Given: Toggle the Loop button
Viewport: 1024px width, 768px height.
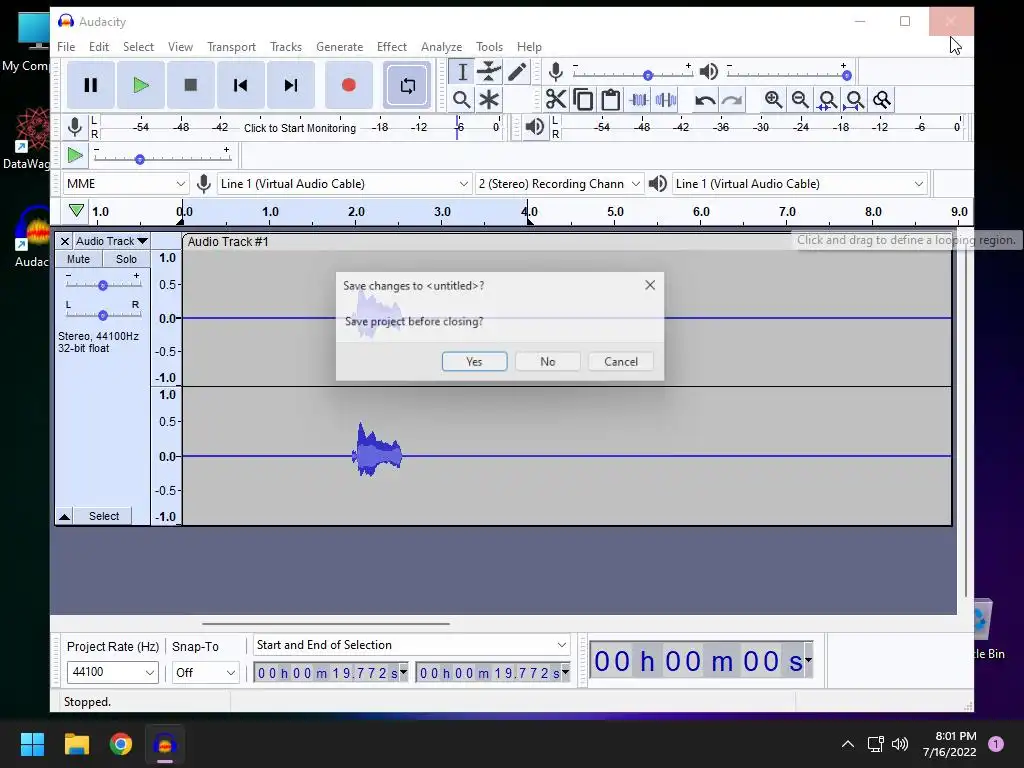Looking at the screenshot, I should 408,86.
